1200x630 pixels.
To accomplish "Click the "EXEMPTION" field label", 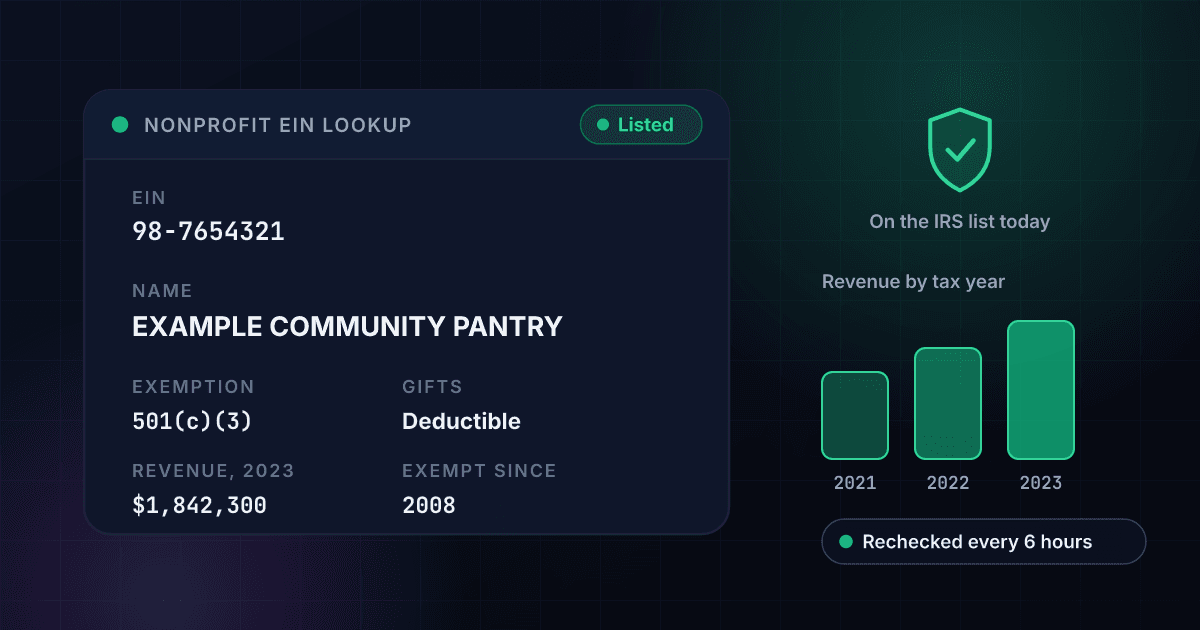I will [x=194, y=387].
